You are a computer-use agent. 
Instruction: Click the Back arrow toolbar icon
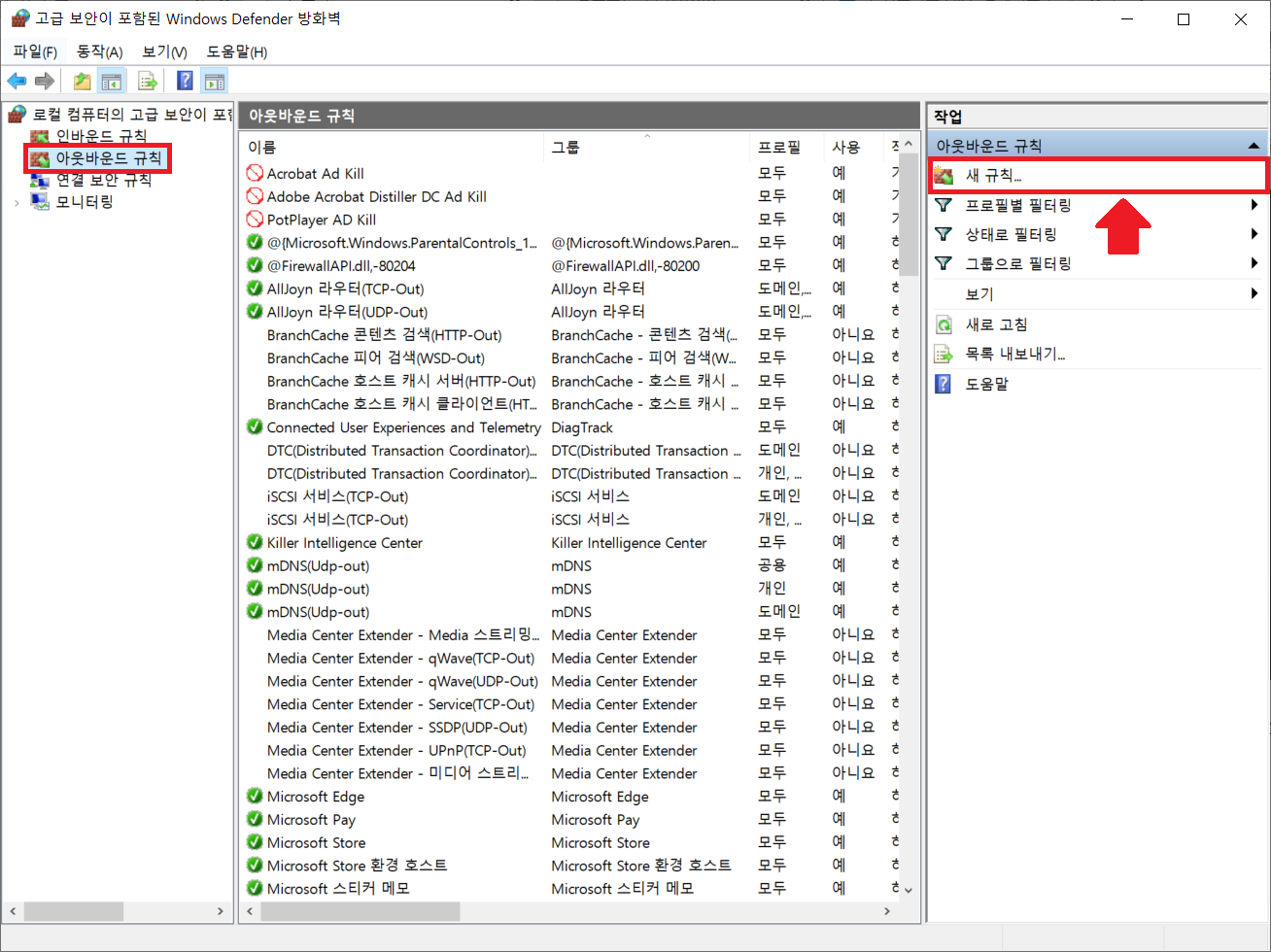[17, 82]
